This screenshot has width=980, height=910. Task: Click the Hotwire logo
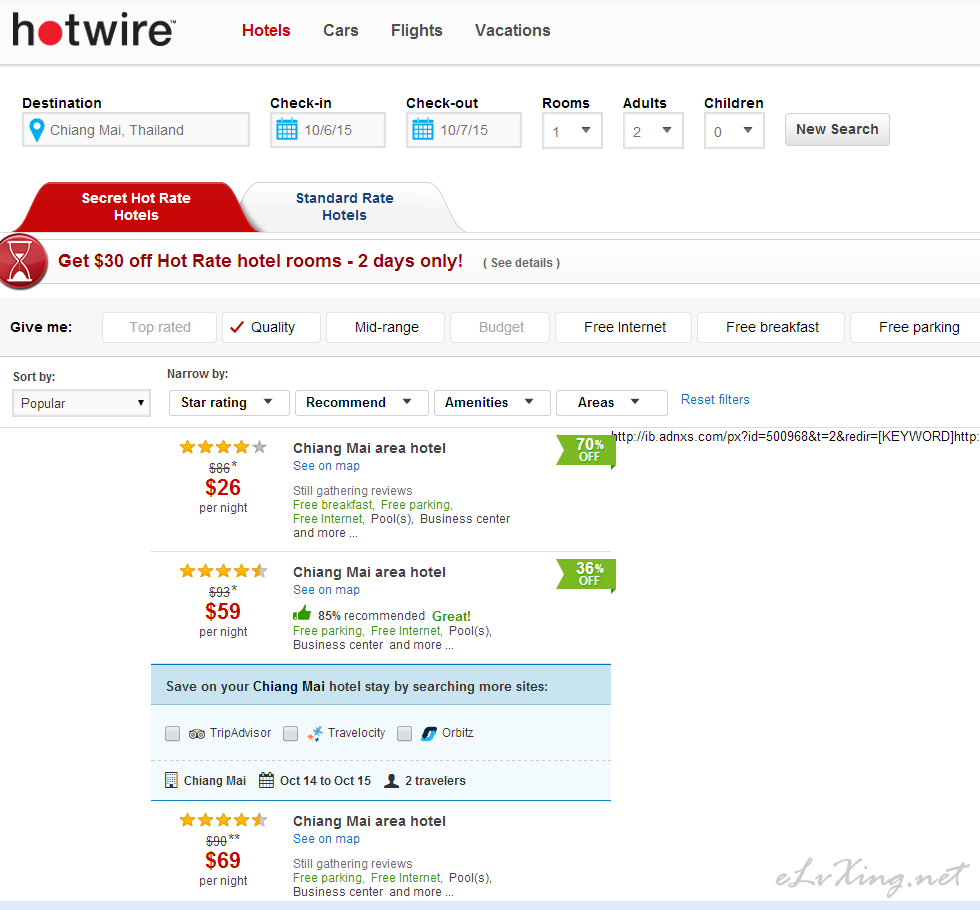coord(94,29)
